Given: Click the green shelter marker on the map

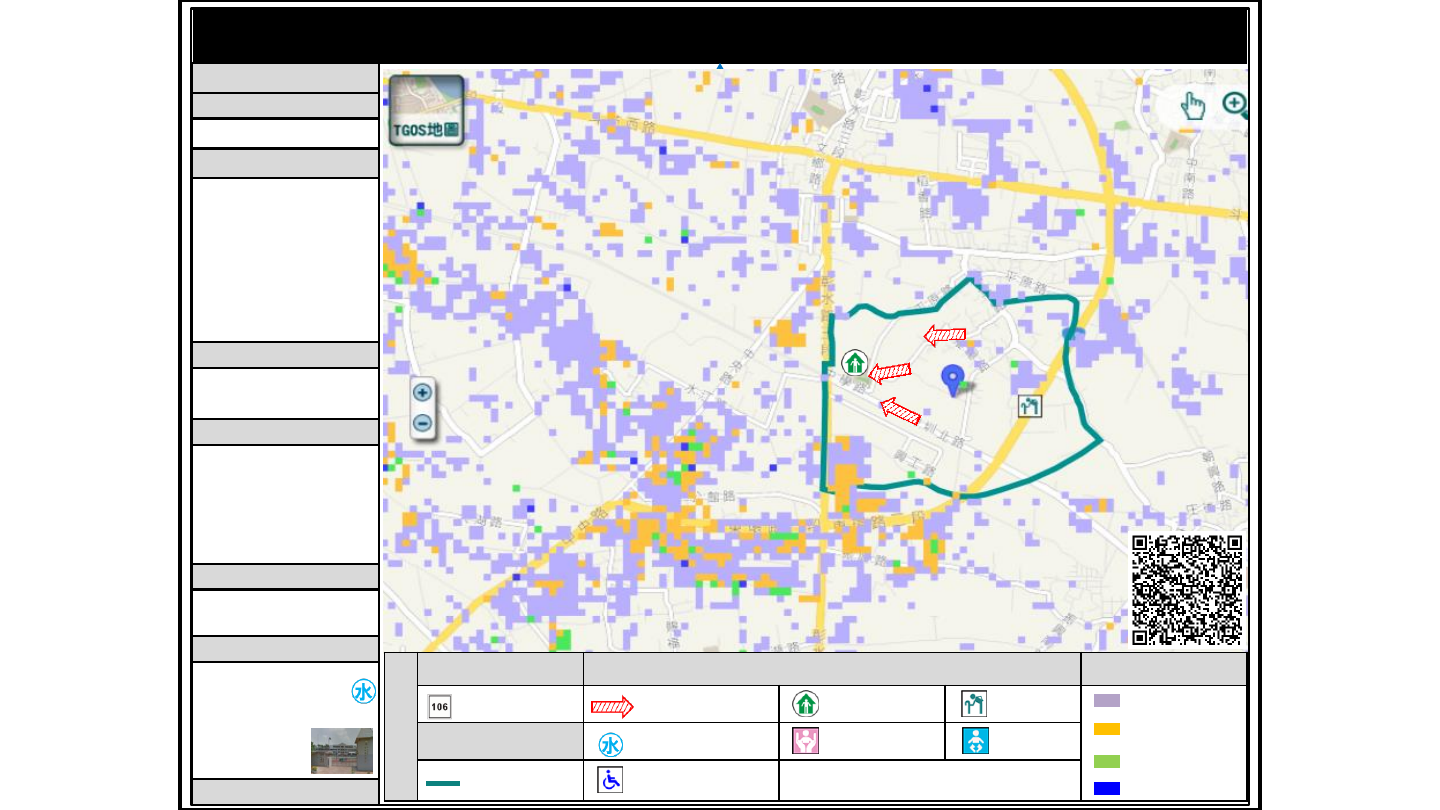Looking at the screenshot, I should click(854, 362).
